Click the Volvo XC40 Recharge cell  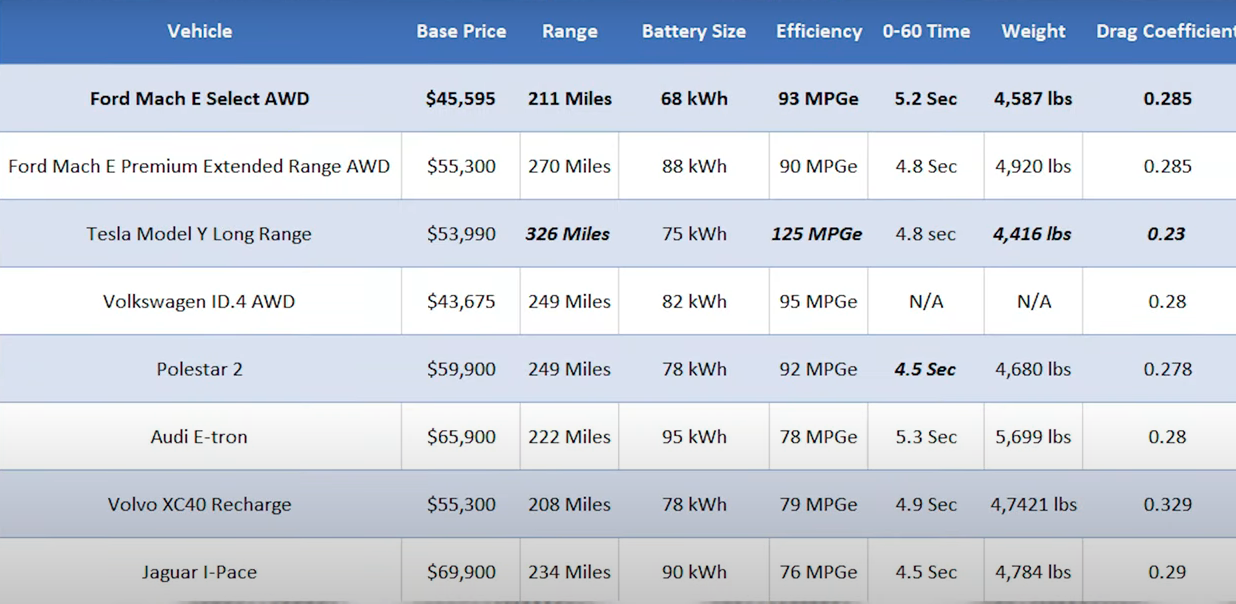(199, 505)
